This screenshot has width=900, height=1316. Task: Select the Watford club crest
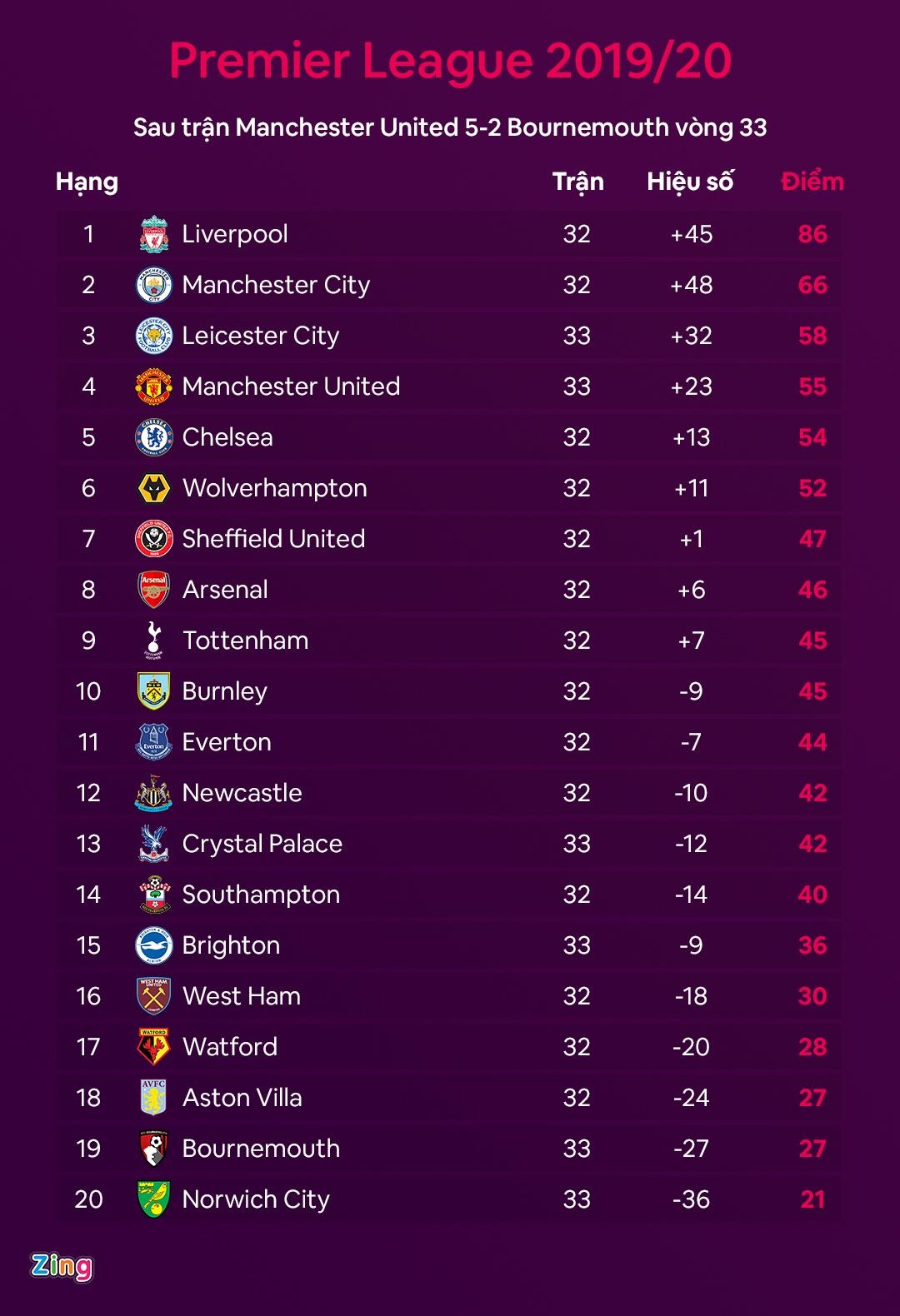pos(154,1046)
